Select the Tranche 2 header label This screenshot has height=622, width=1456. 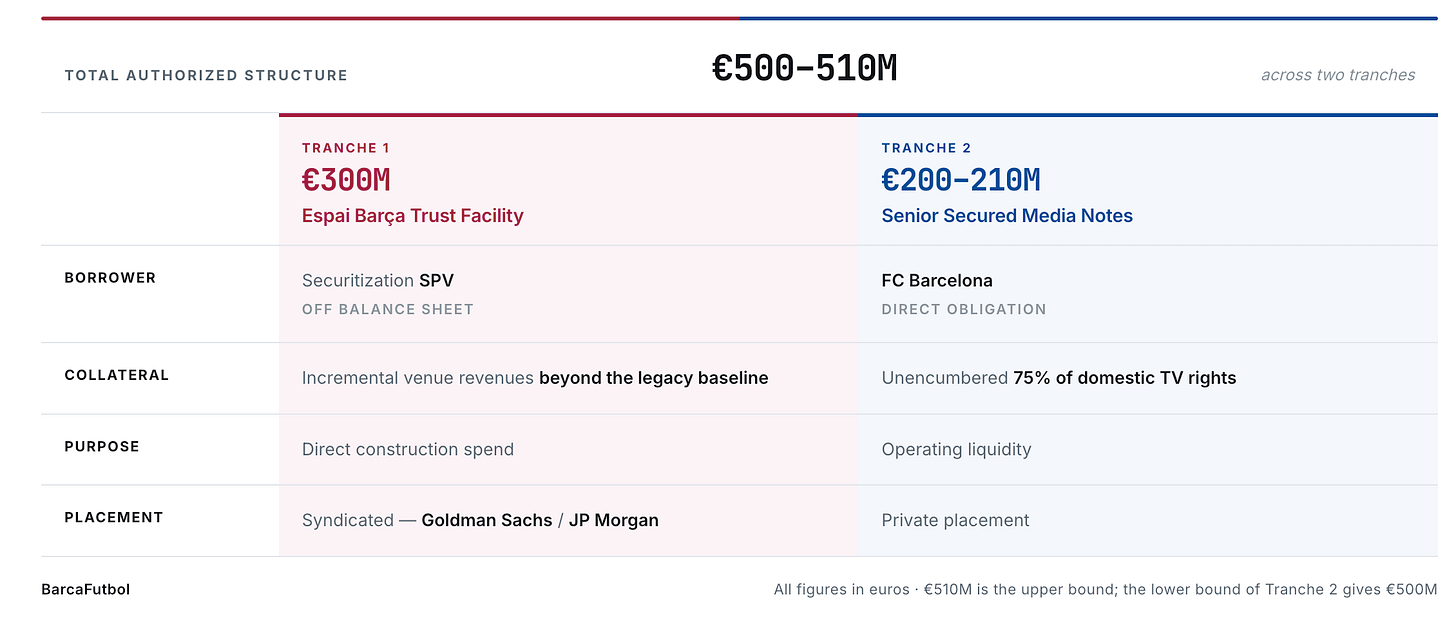[926, 148]
